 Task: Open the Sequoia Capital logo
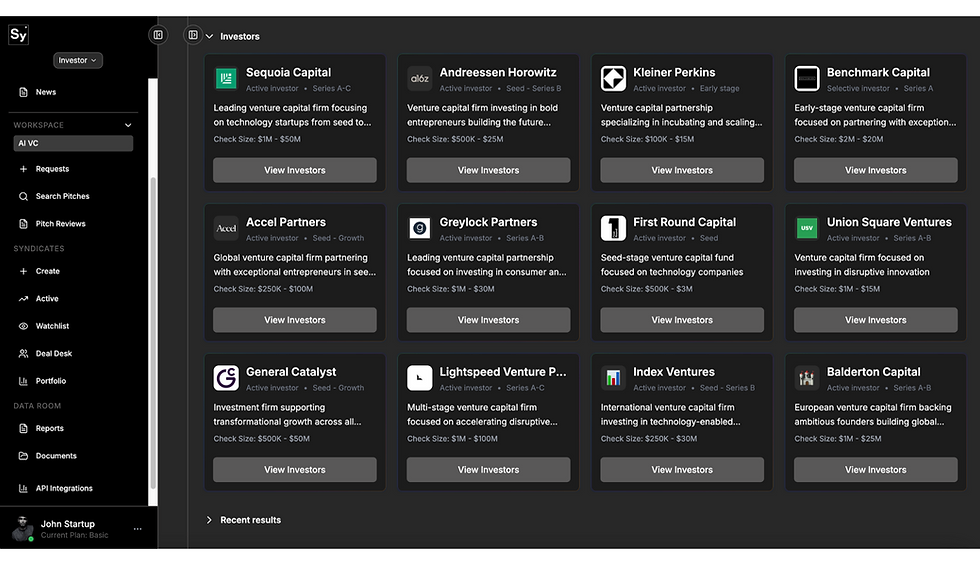[226, 79]
